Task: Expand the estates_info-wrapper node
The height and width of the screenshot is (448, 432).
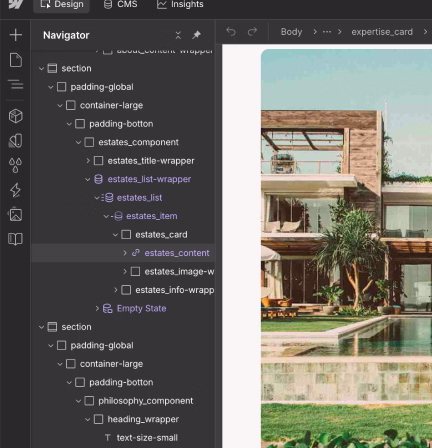Action: 116,290
